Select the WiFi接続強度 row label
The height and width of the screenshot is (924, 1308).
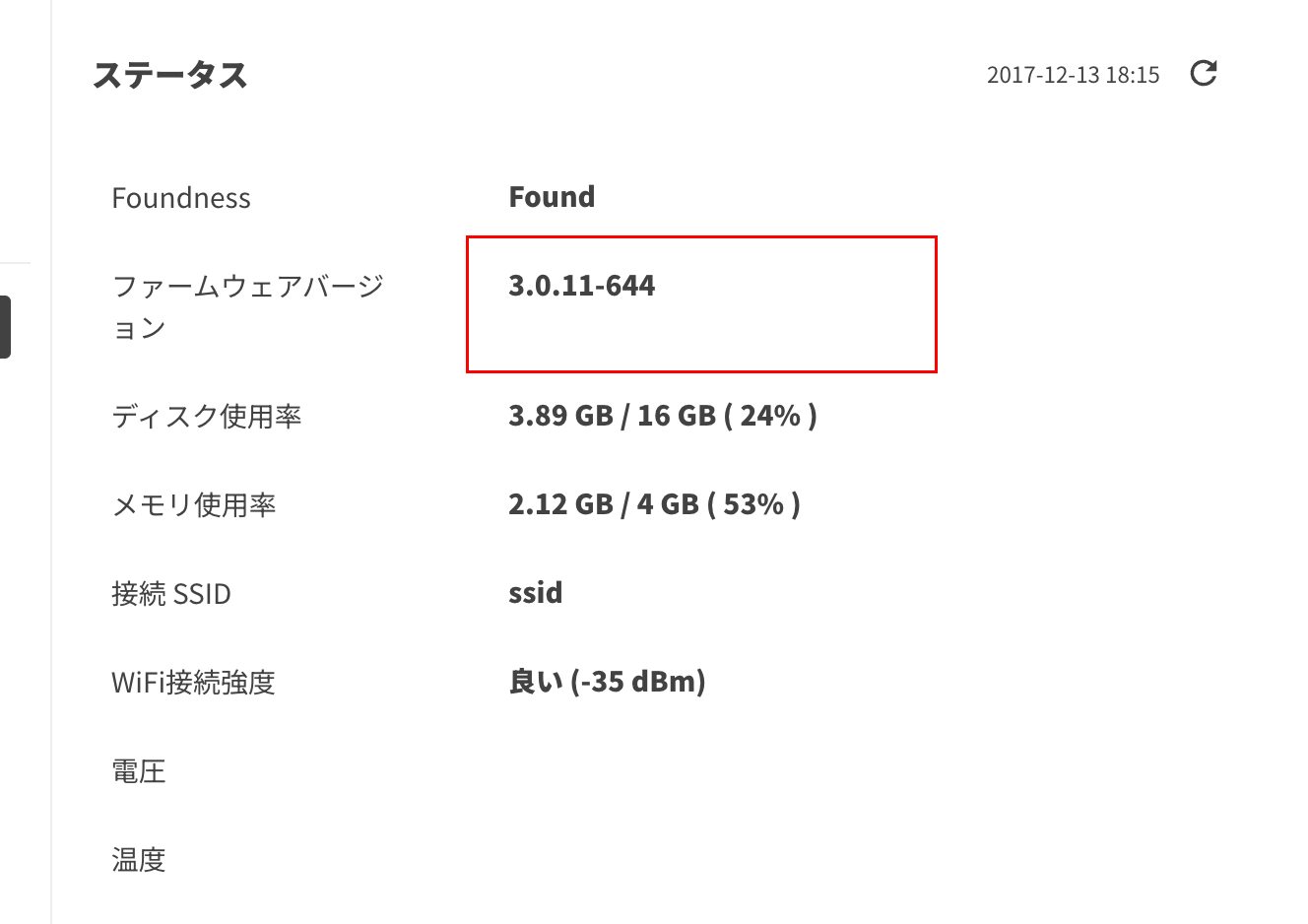pyautogui.click(x=195, y=682)
